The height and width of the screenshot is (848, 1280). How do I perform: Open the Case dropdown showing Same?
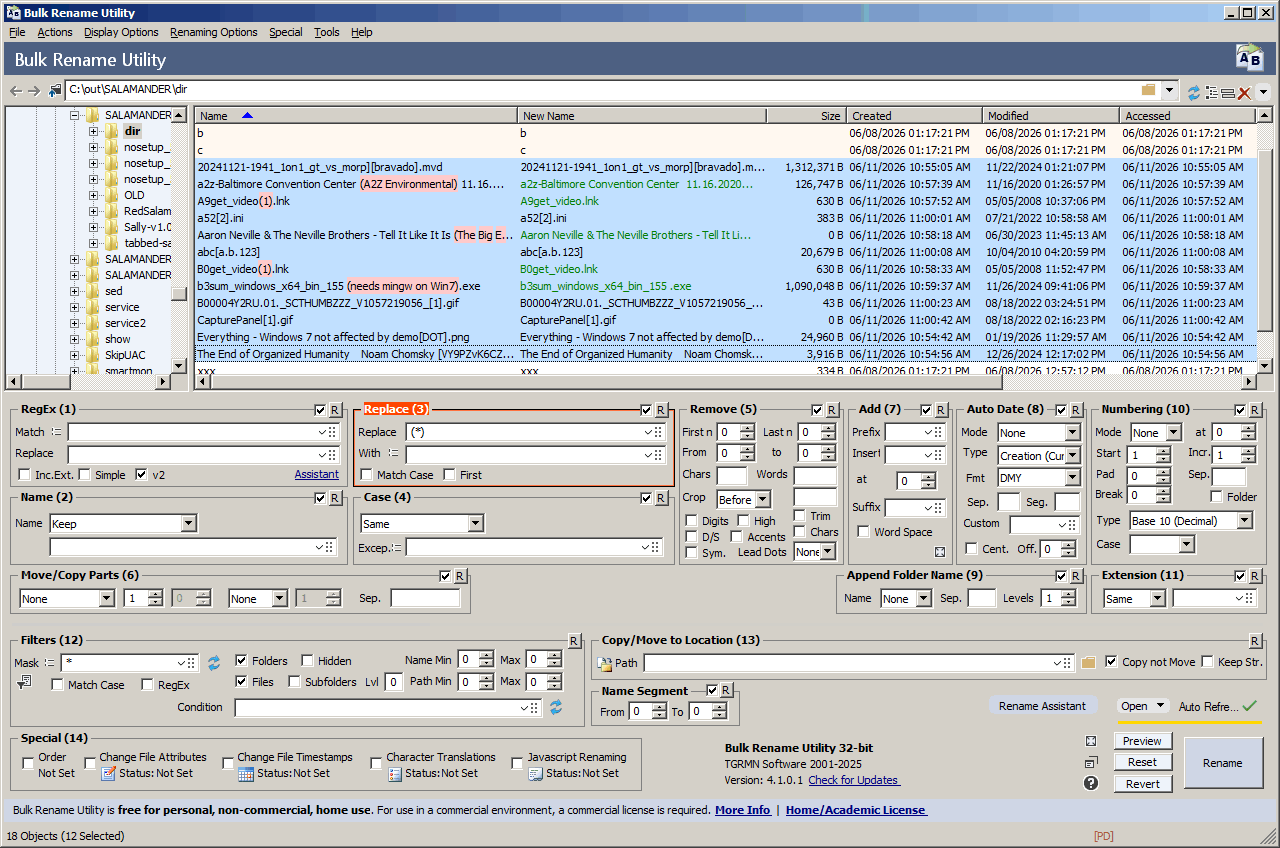coord(422,523)
